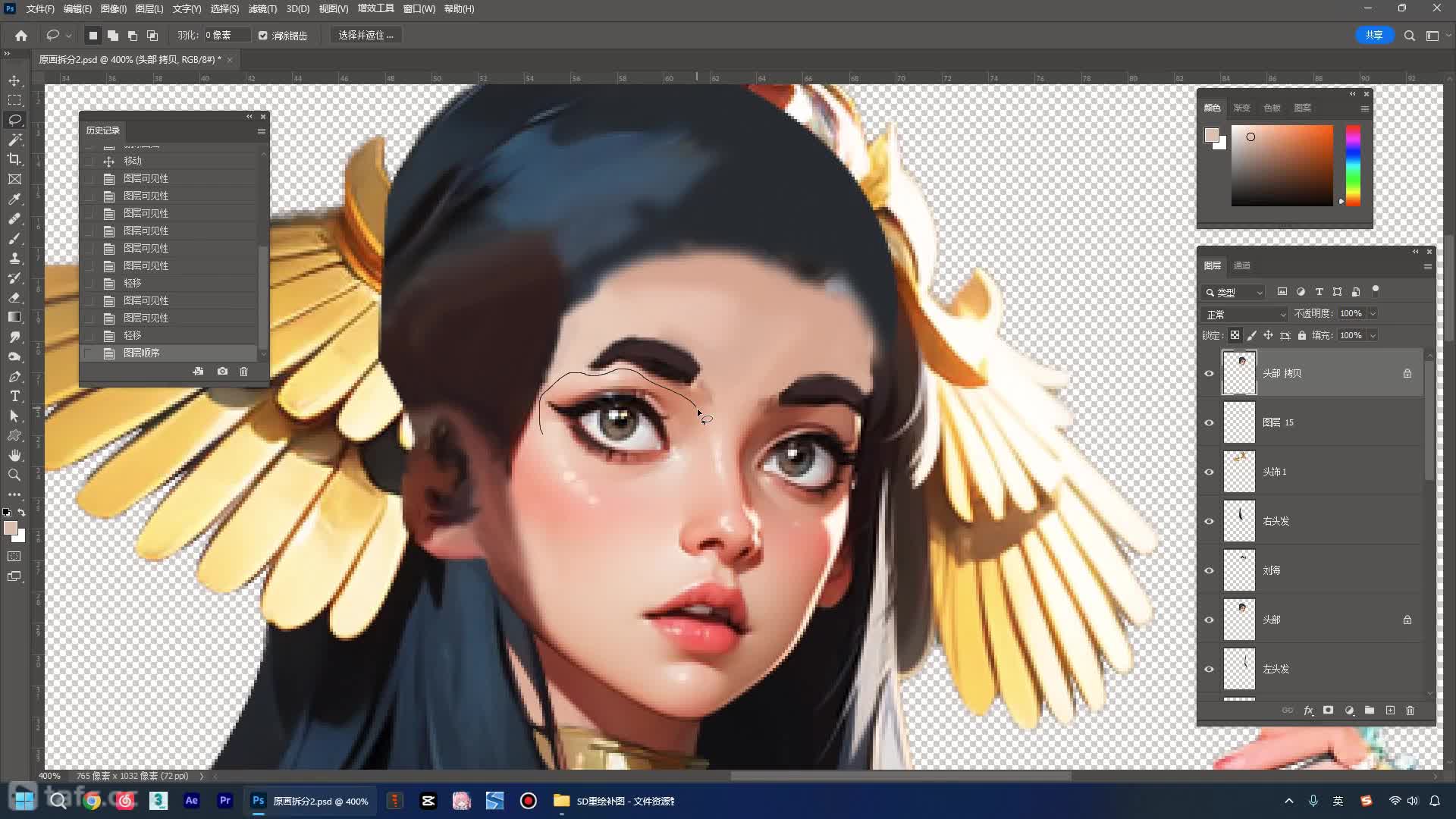Create new document from current state
Image resolution: width=1456 pixels, height=819 pixels.
click(x=198, y=372)
